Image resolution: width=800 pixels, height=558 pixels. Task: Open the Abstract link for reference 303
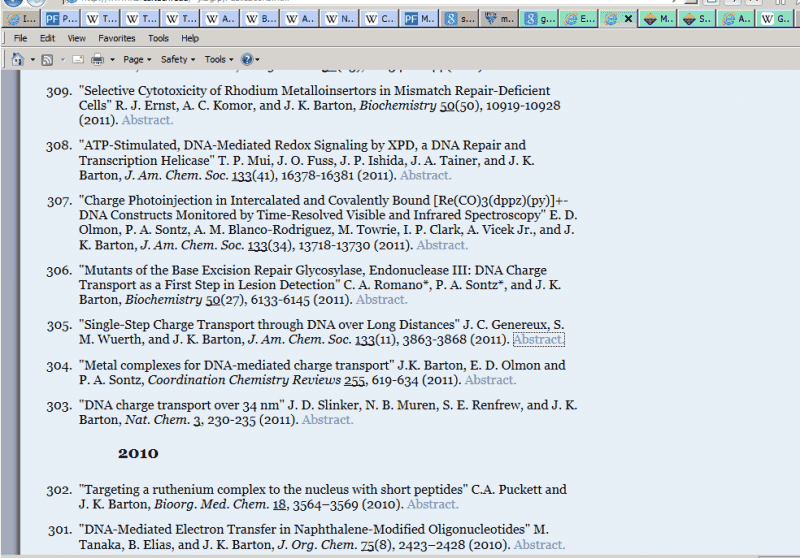click(328, 420)
